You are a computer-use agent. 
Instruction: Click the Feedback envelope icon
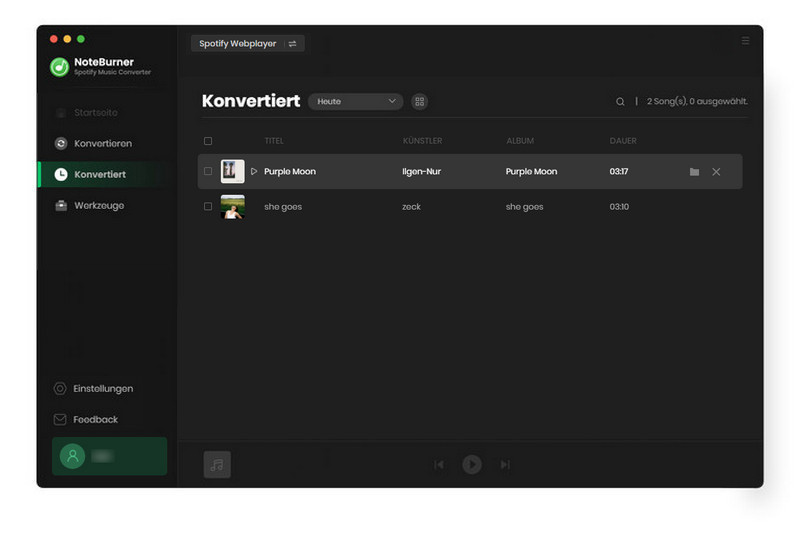pyautogui.click(x=60, y=419)
